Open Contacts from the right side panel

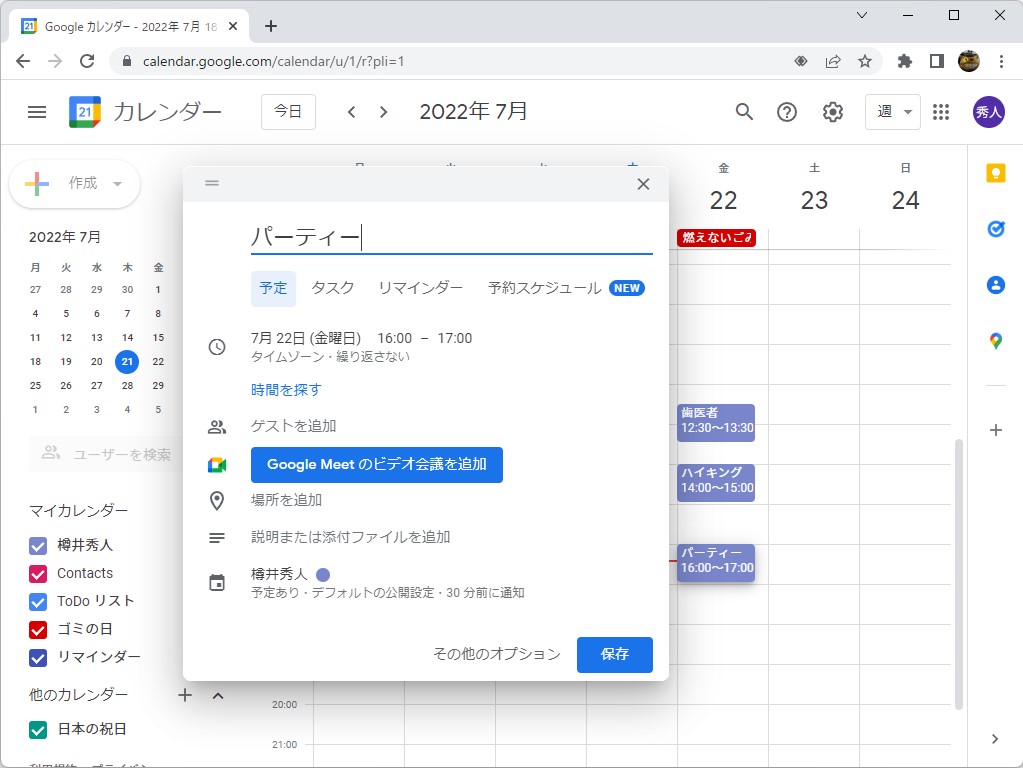pos(995,284)
